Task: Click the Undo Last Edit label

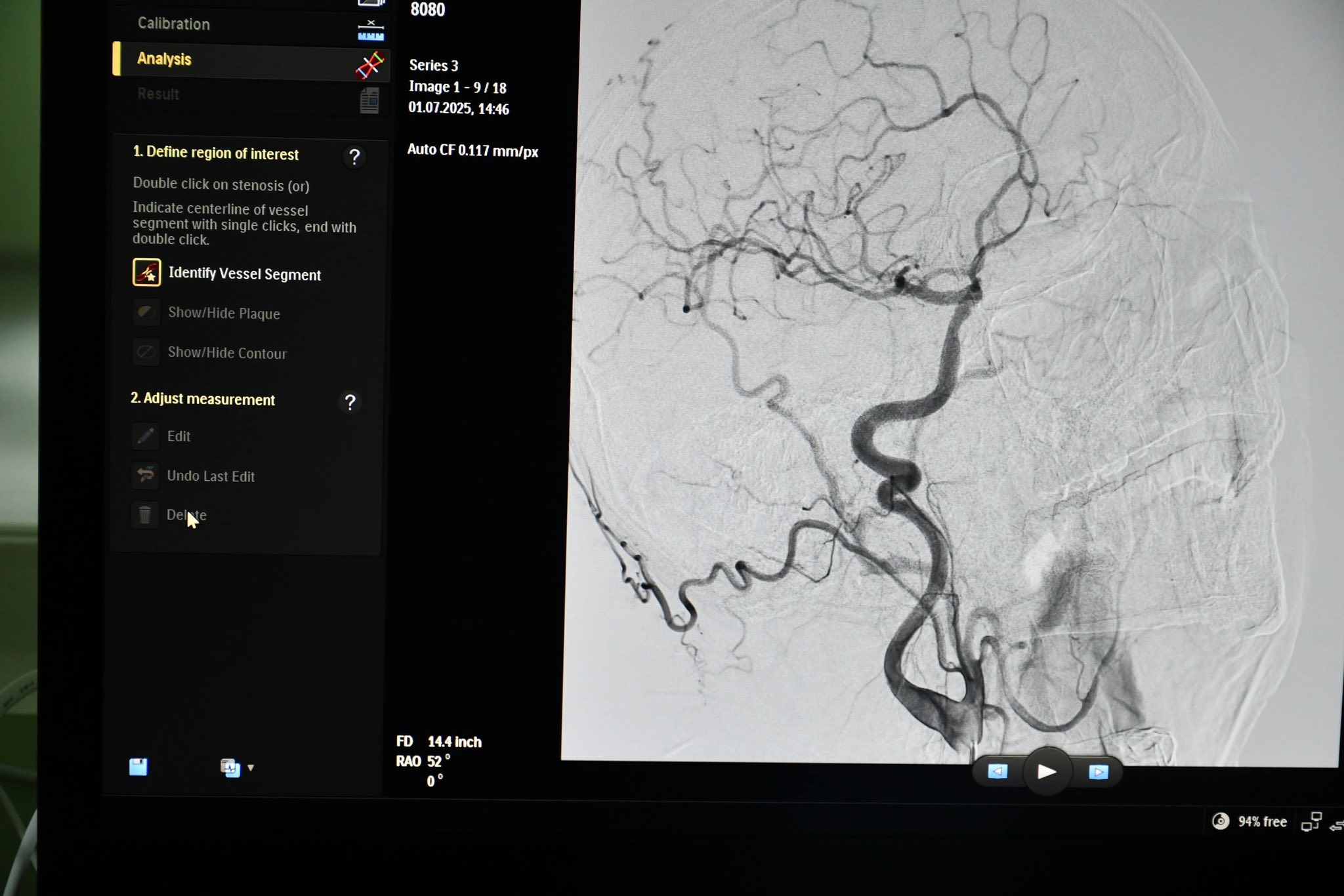Action: [x=211, y=476]
